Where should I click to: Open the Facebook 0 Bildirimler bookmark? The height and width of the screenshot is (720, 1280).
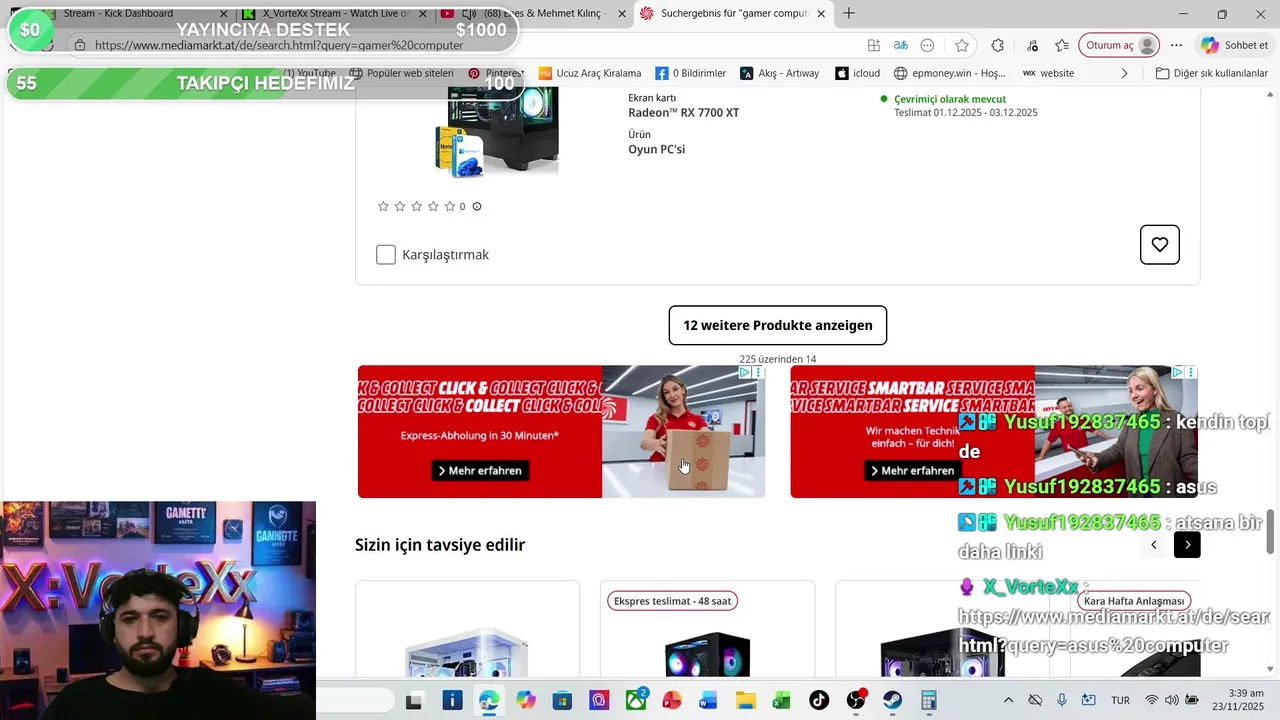pyautogui.click(x=691, y=73)
